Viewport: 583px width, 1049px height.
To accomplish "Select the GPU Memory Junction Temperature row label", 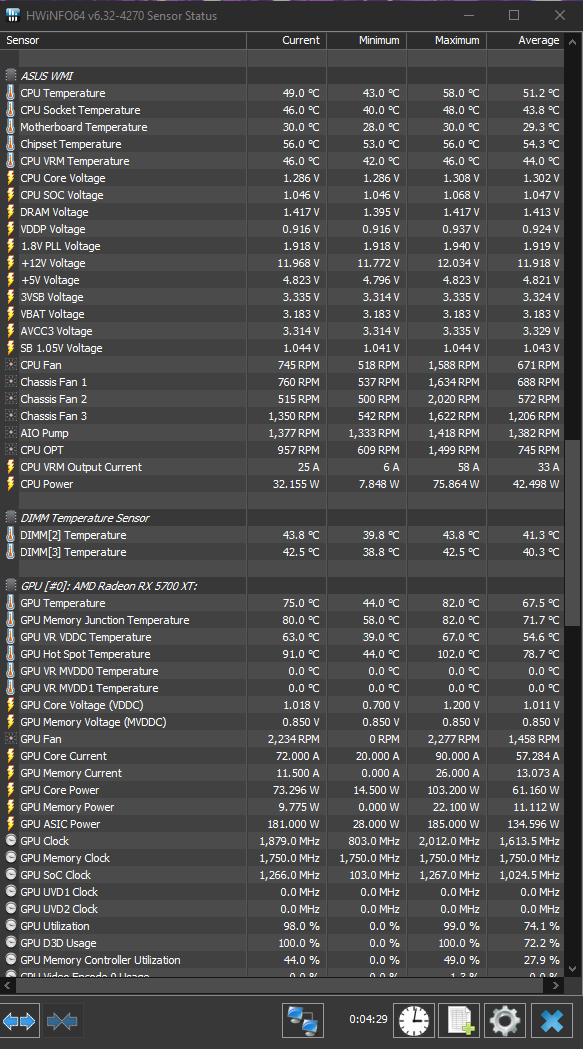I will click(x=104, y=620).
